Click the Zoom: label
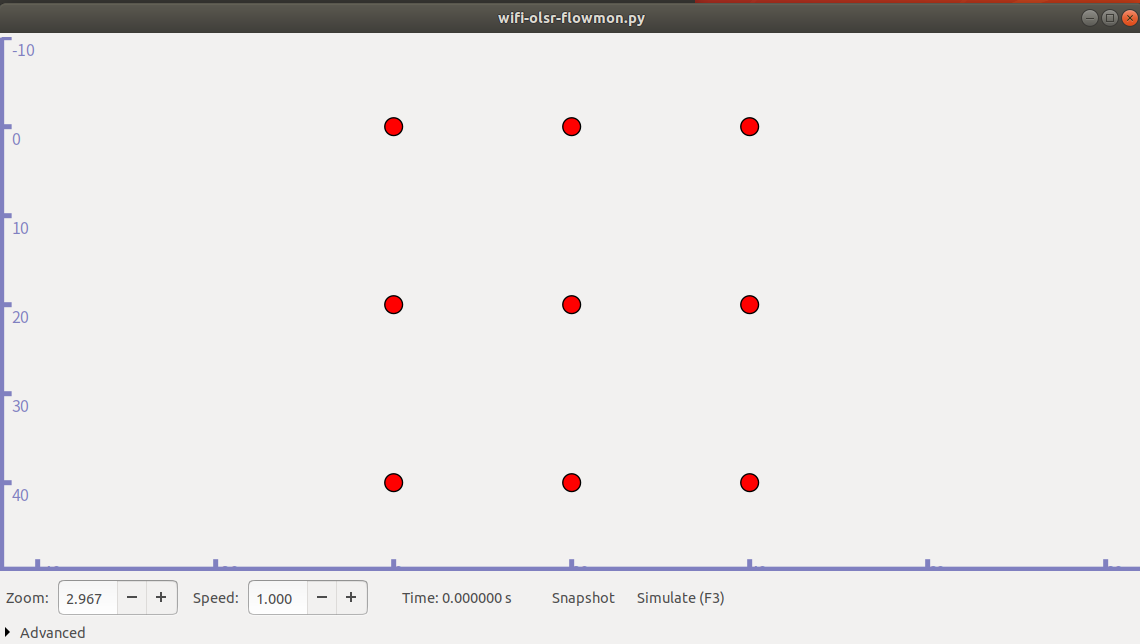Viewport: 1140px width, 644px height. click(27, 597)
